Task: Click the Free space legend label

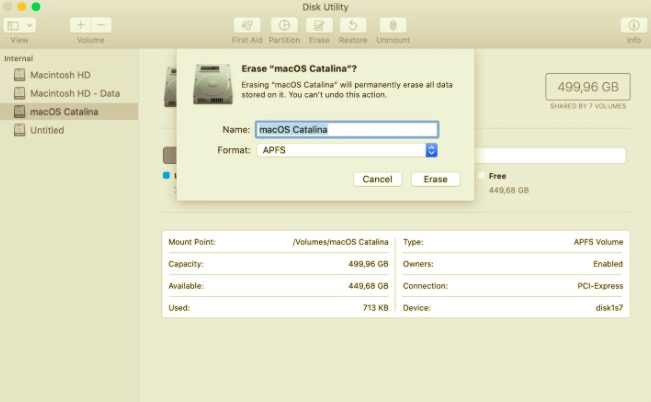Action: point(497,176)
